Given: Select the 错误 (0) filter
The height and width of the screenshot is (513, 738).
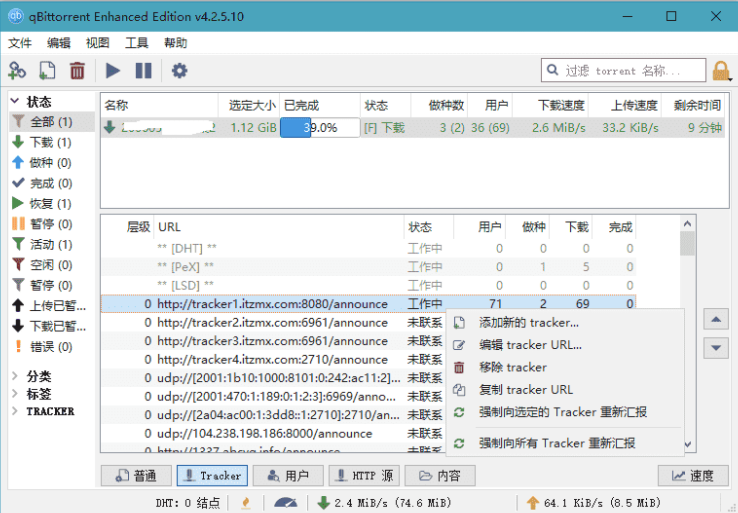Looking at the screenshot, I should click(51, 347).
